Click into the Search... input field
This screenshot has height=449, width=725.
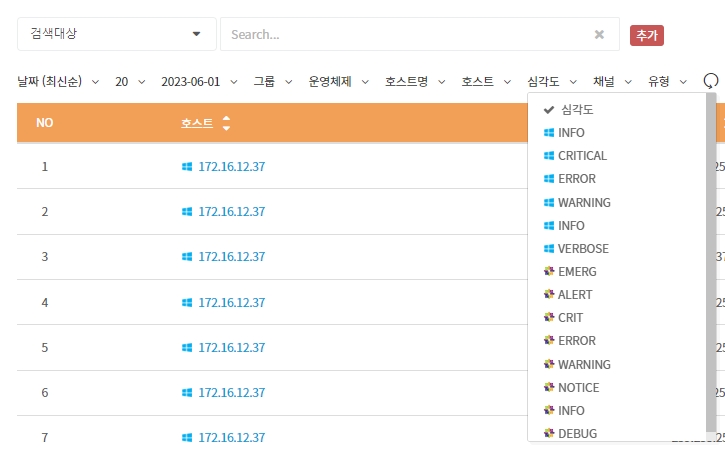[405, 34]
